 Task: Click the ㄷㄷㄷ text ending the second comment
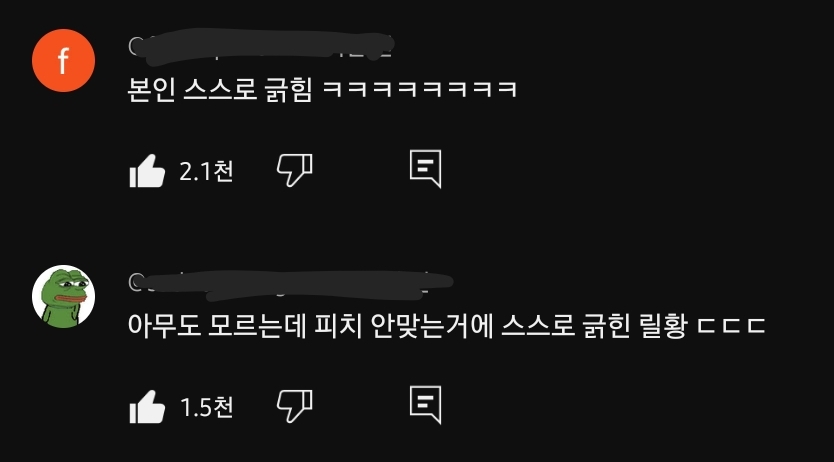point(731,326)
